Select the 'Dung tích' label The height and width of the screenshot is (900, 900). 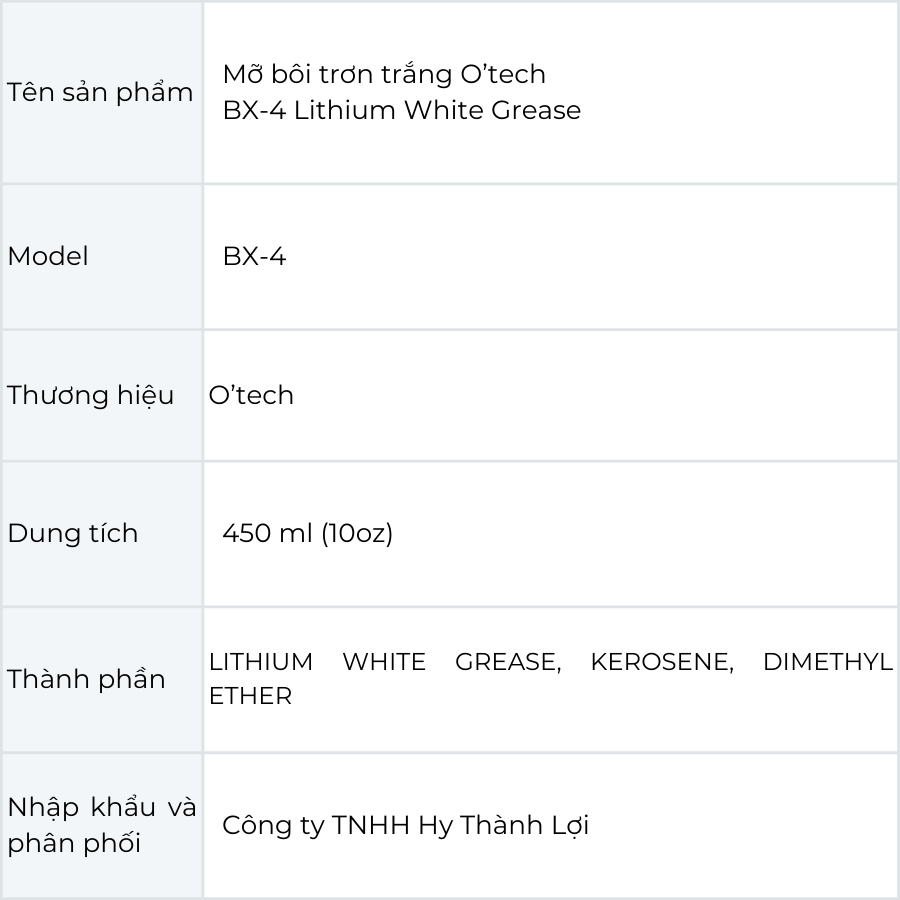(x=73, y=533)
